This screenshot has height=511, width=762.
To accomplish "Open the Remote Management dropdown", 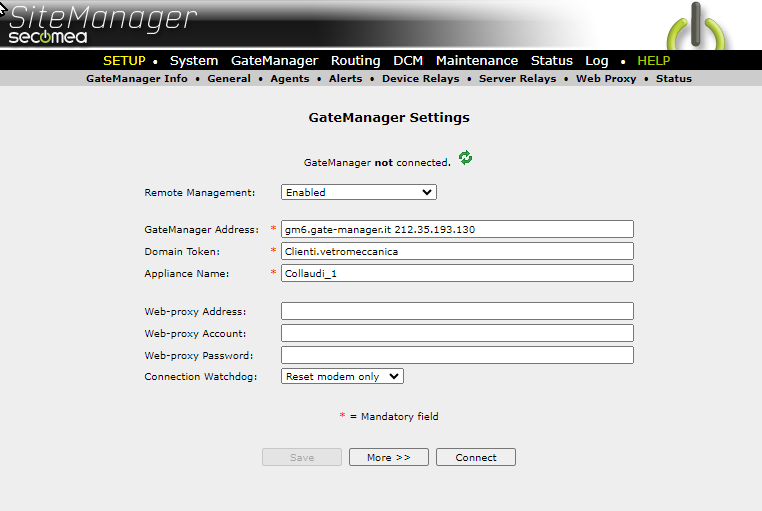I will [359, 192].
